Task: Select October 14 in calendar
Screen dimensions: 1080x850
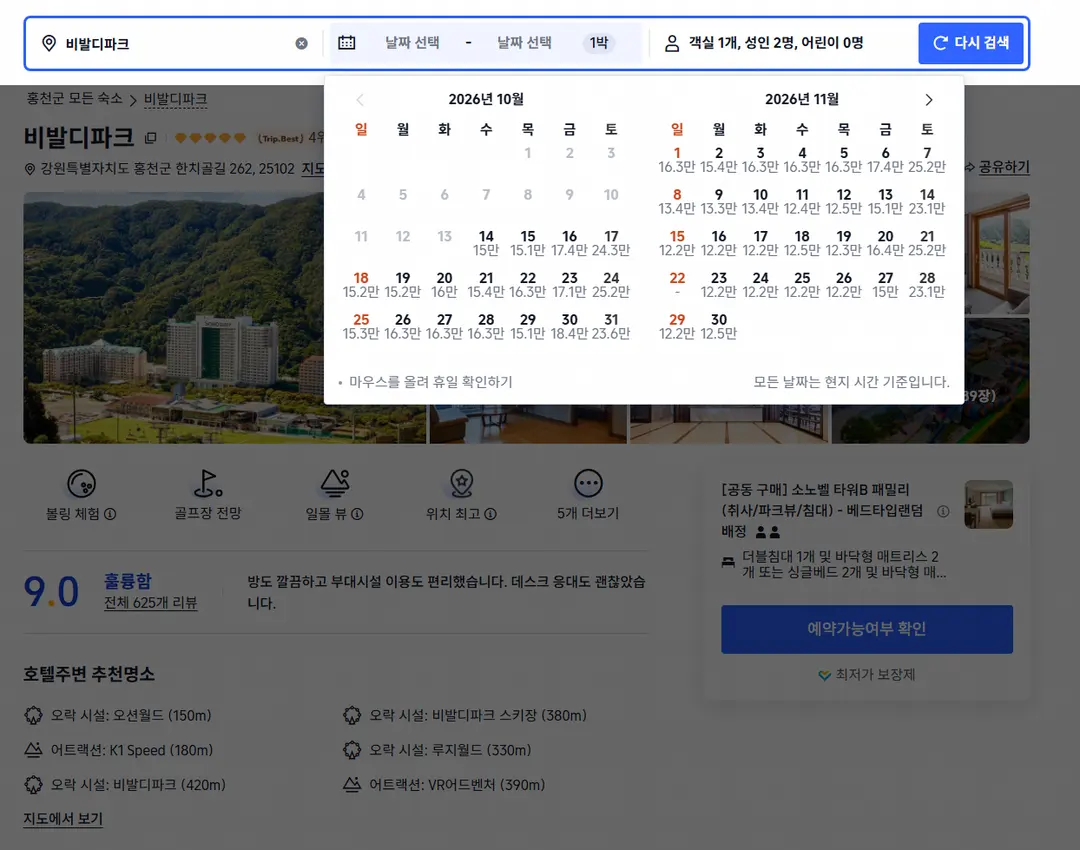Action: tap(486, 243)
